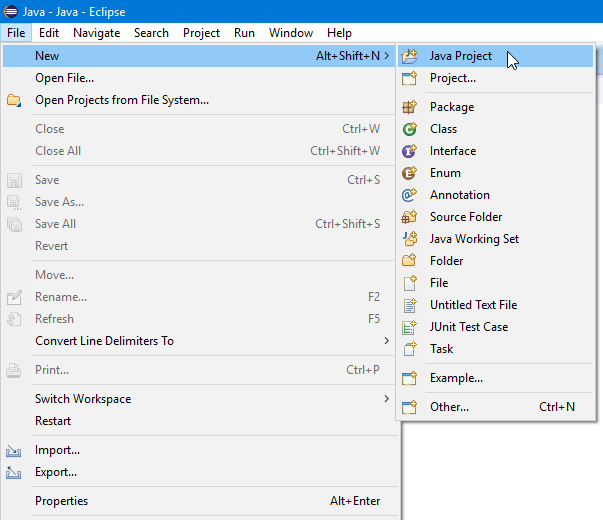This screenshot has height=520, width=603.
Task: Click the Project... wizard icon
Action: pos(409,78)
